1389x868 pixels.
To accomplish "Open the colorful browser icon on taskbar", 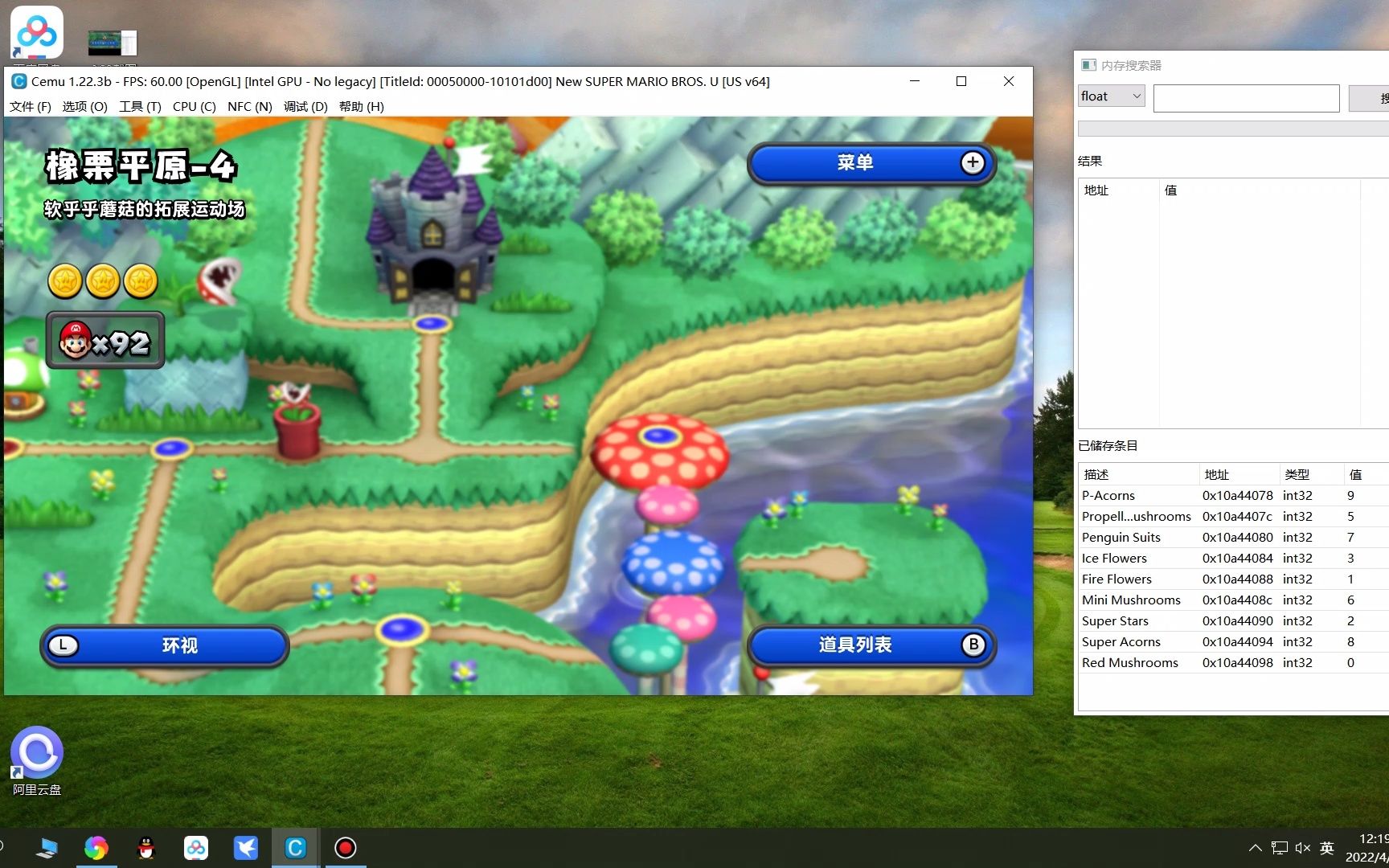I will 96,848.
